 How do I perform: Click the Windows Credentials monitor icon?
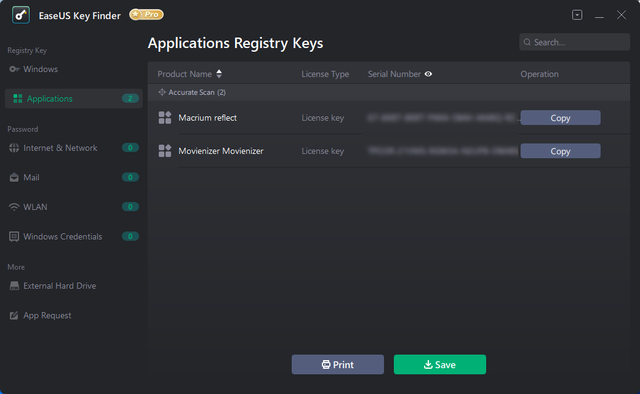(x=14, y=237)
